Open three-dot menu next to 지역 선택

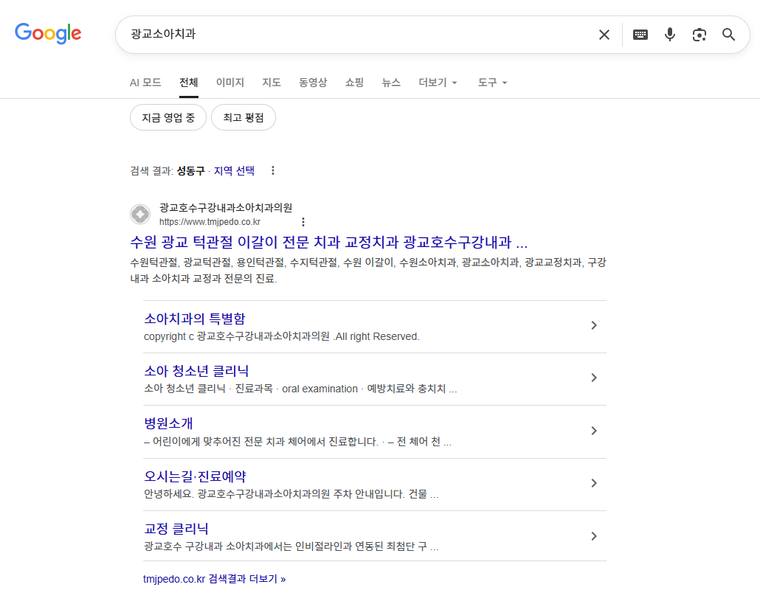(x=273, y=171)
